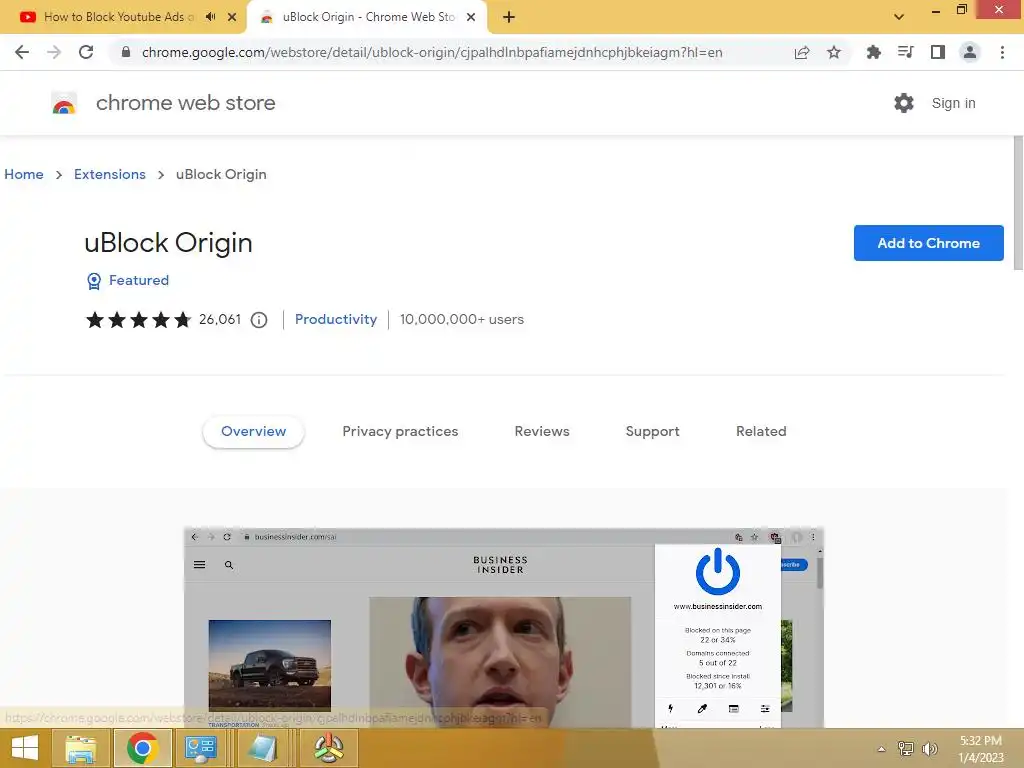Click the network tray icon
This screenshot has width=1024, height=768.
tap(905, 748)
